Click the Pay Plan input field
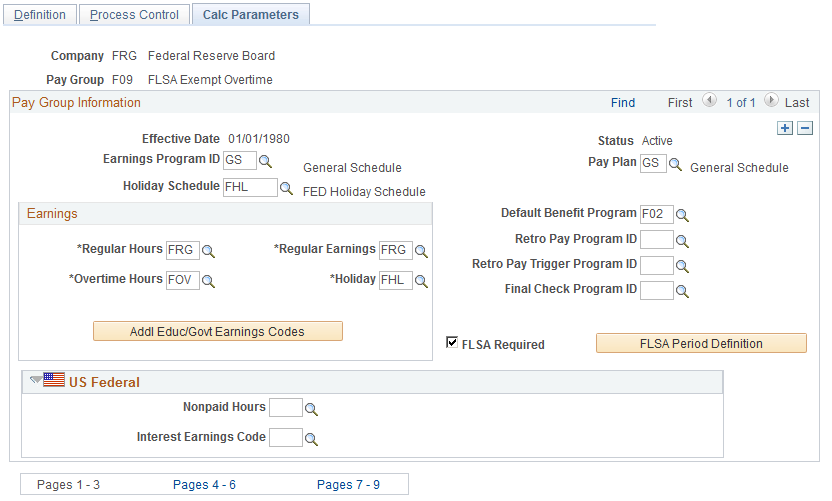The width and height of the screenshot is (832, 501). pyautogui.click(x=653, y=163)
